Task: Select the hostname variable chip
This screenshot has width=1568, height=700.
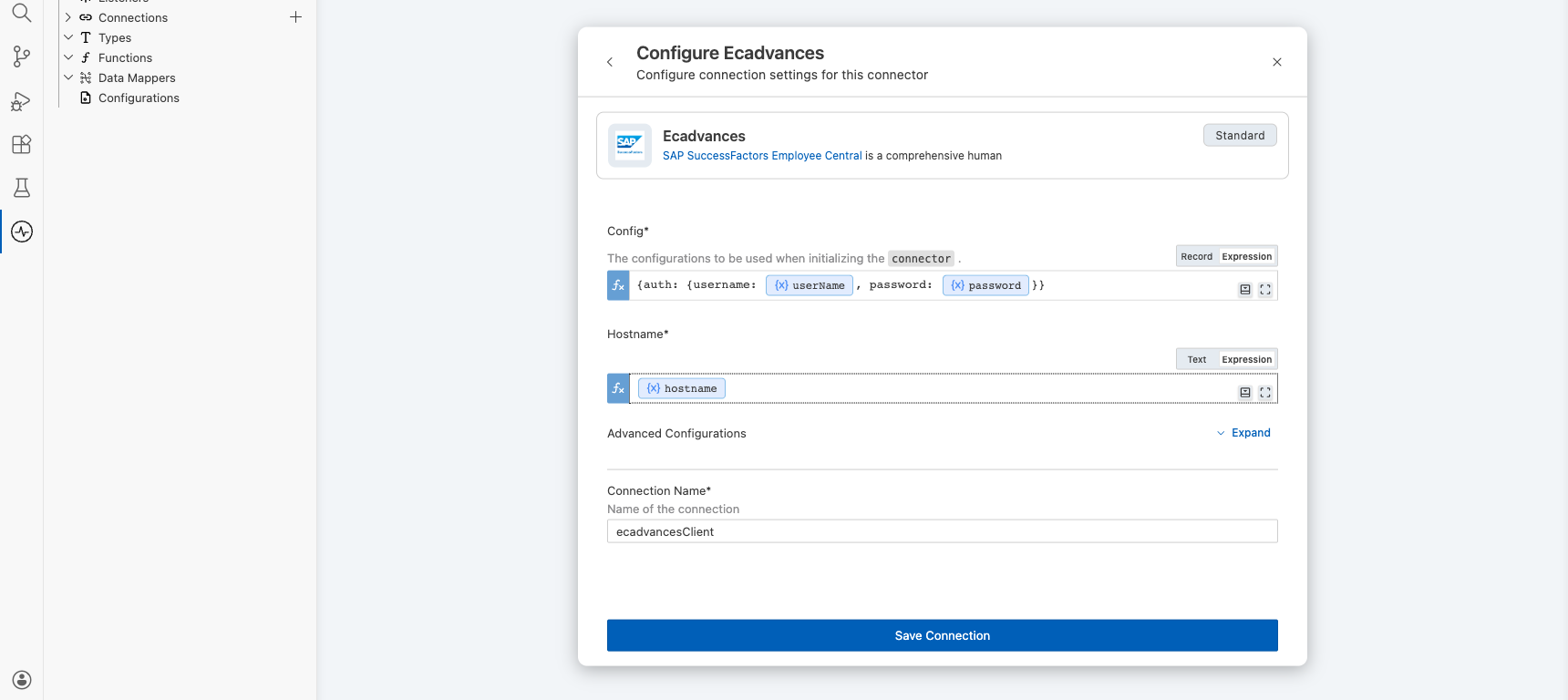Action: 682,388
